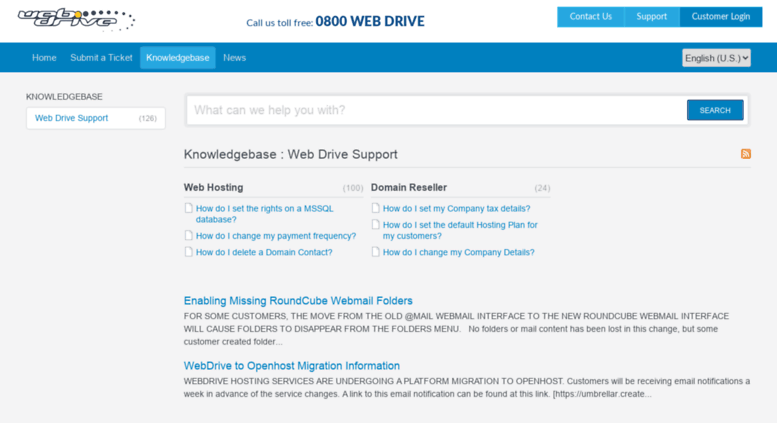Open the News section
777x423 pixels.
[234, 57]
